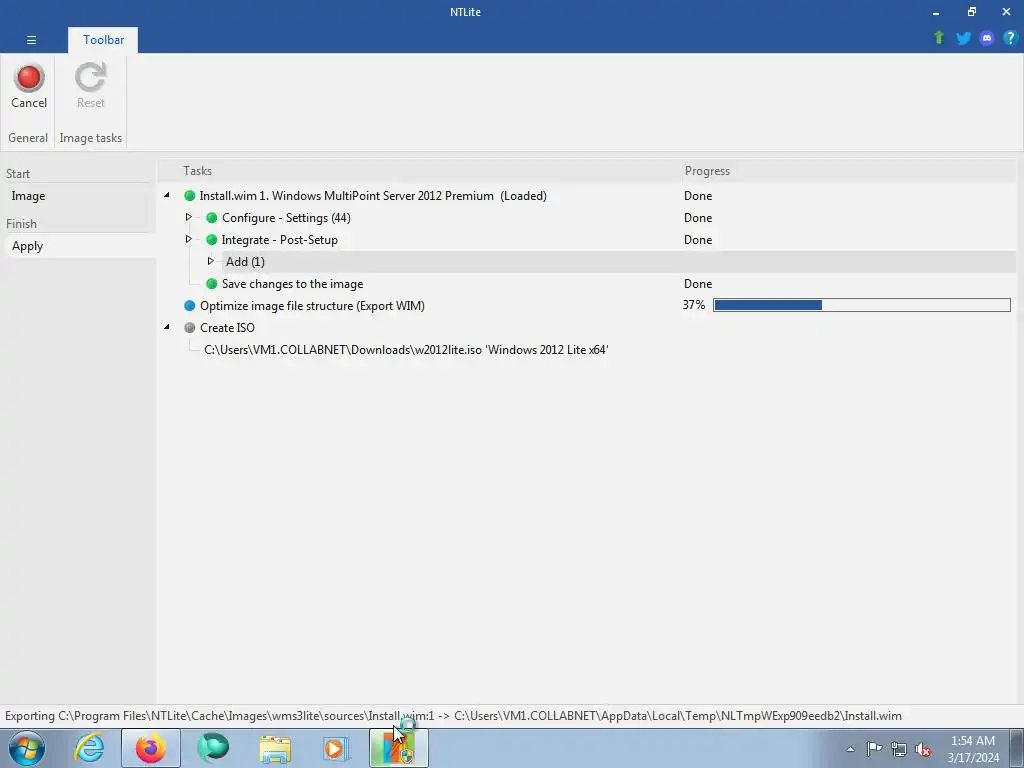1024x768 pixels.
Task: Open the Twitter bird icon link
Action: [x=963, y=38]
